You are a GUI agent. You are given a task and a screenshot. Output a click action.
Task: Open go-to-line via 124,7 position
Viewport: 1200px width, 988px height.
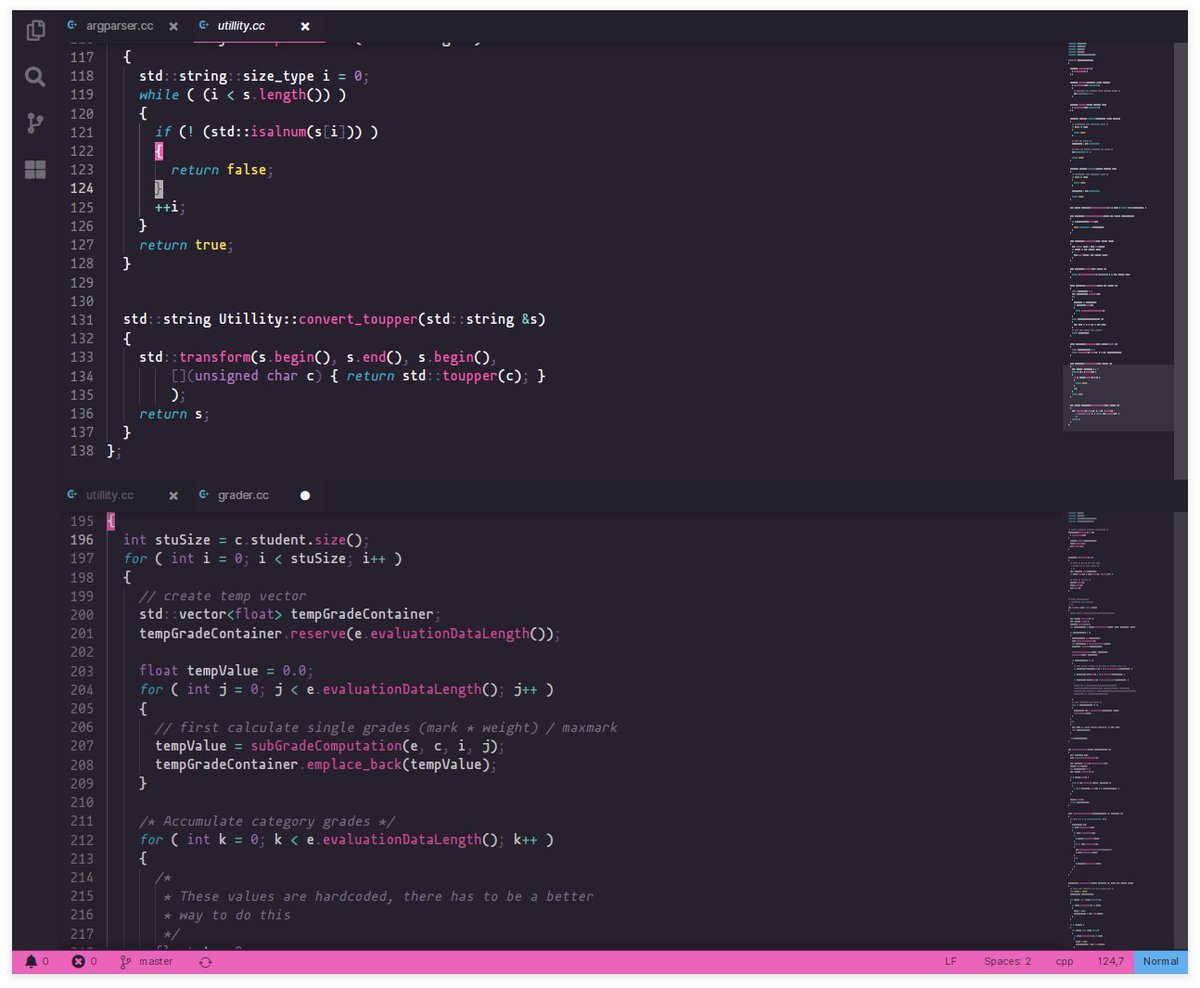coord(1110,961)
